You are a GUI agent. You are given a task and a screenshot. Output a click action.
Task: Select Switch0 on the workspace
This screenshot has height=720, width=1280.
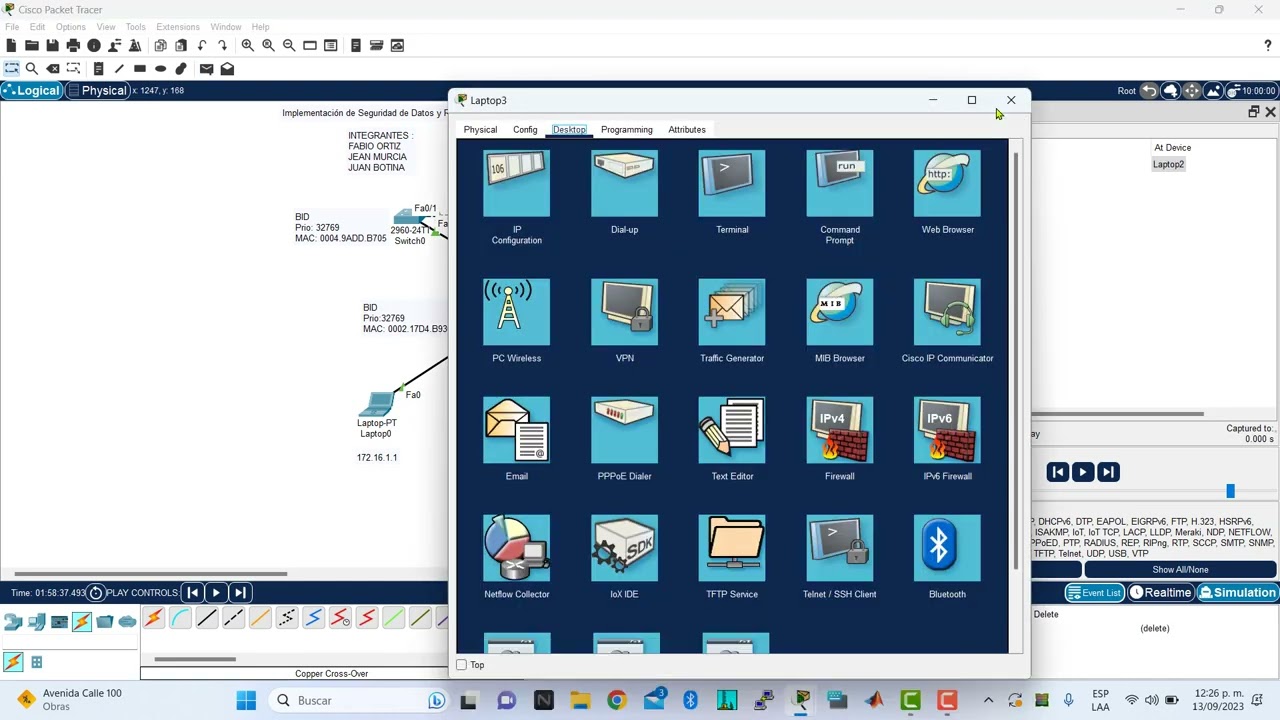click(410, 218)
